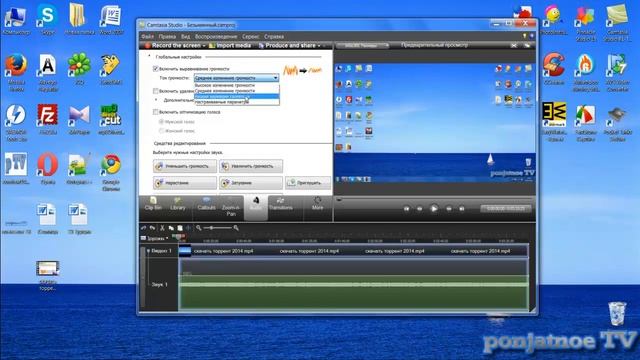
Task: Click the volume up button (Увеличить громкость)
Action: click(251, 166)
